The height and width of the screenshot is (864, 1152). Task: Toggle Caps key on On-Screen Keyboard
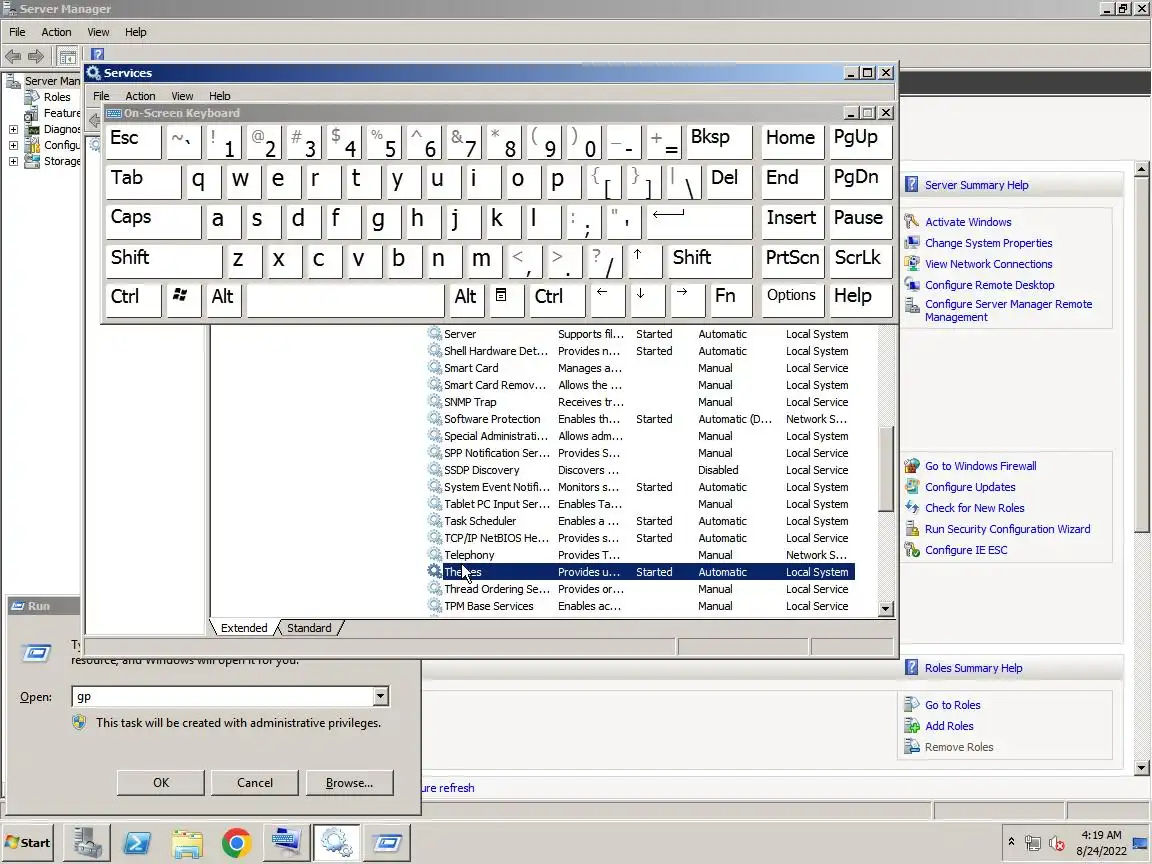click(153, 220)
